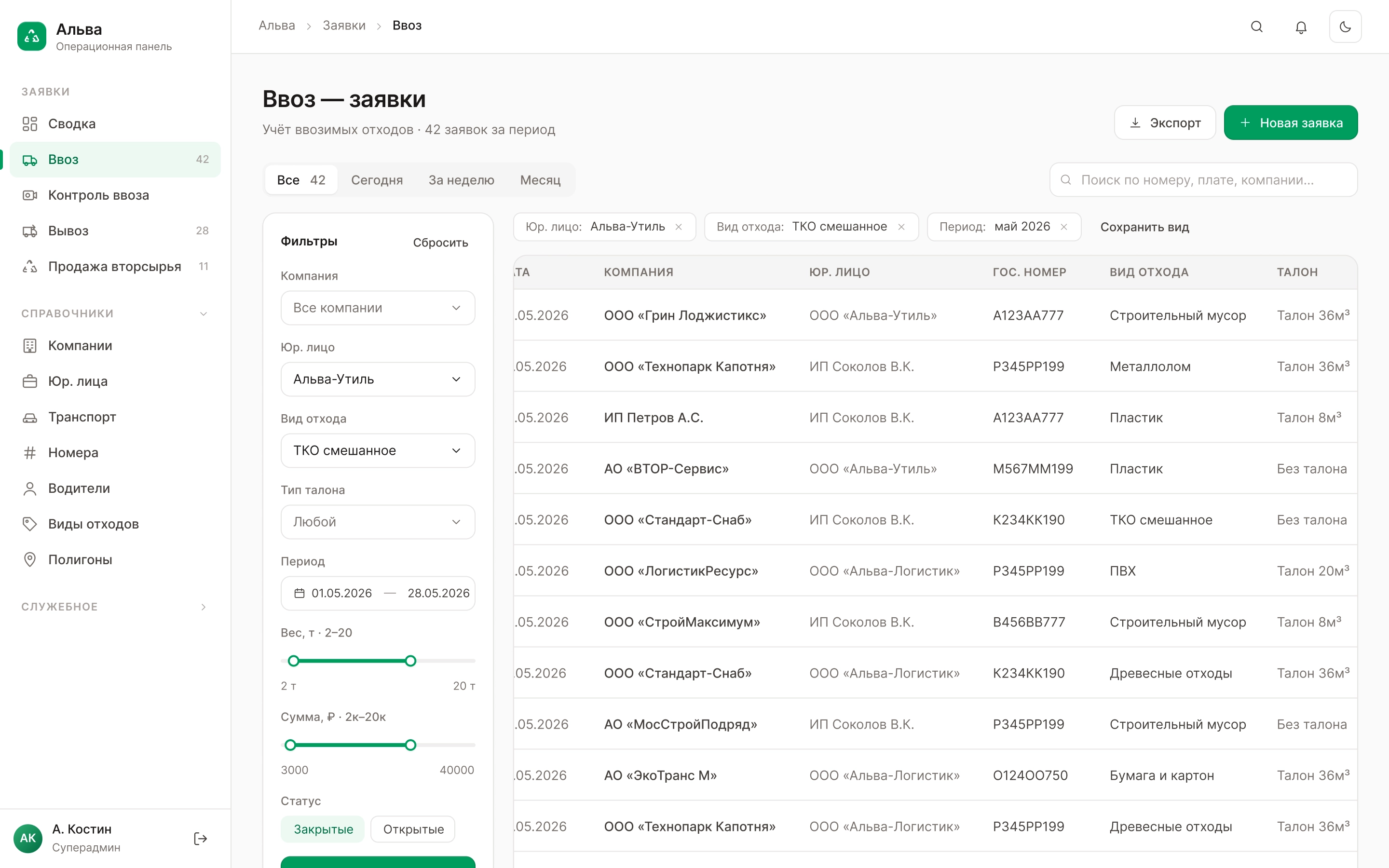Screen dimensions: 1389x868
Task: Toggle the Закрытые status chip
Action: [x=323, y=829]
